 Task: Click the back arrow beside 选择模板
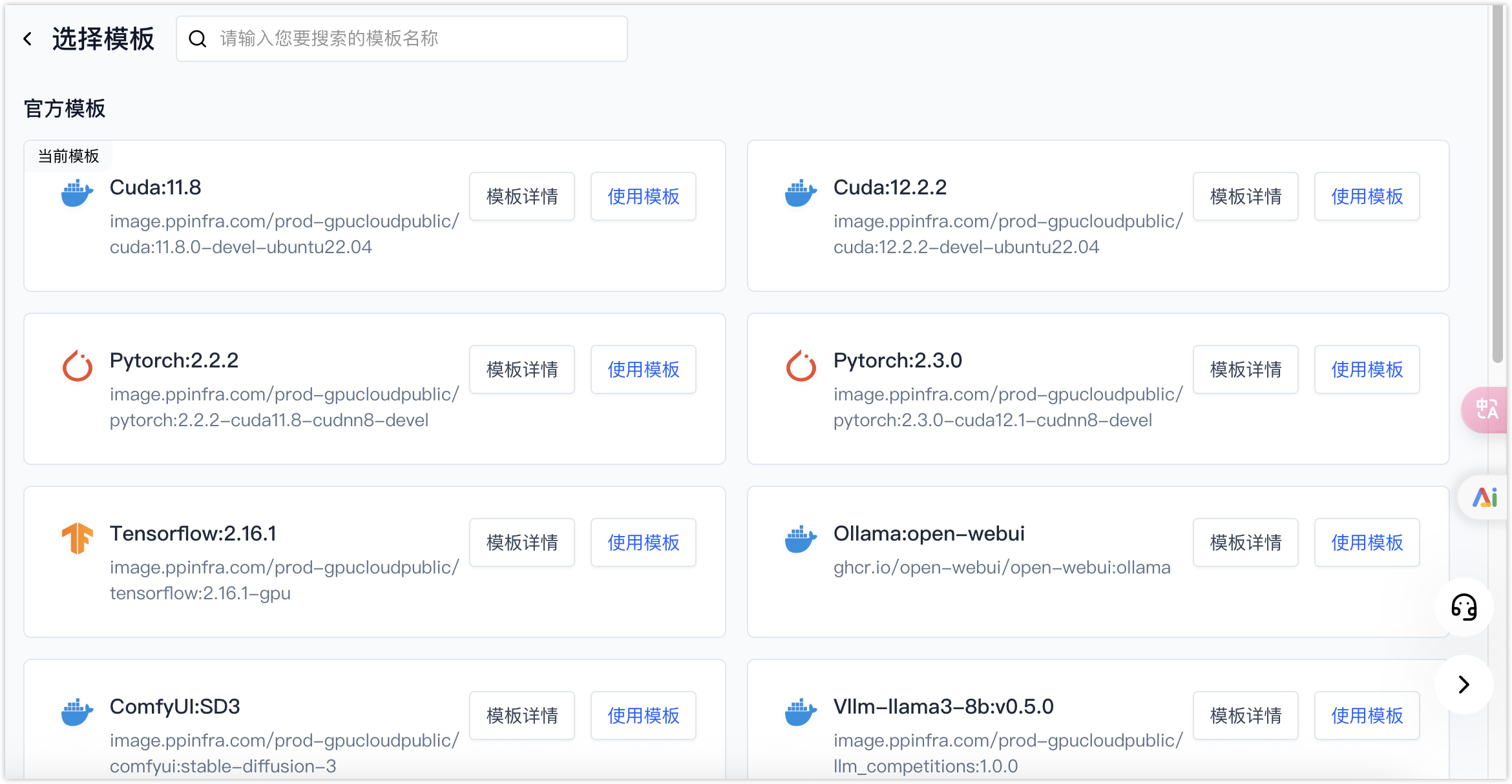point(28,39)
